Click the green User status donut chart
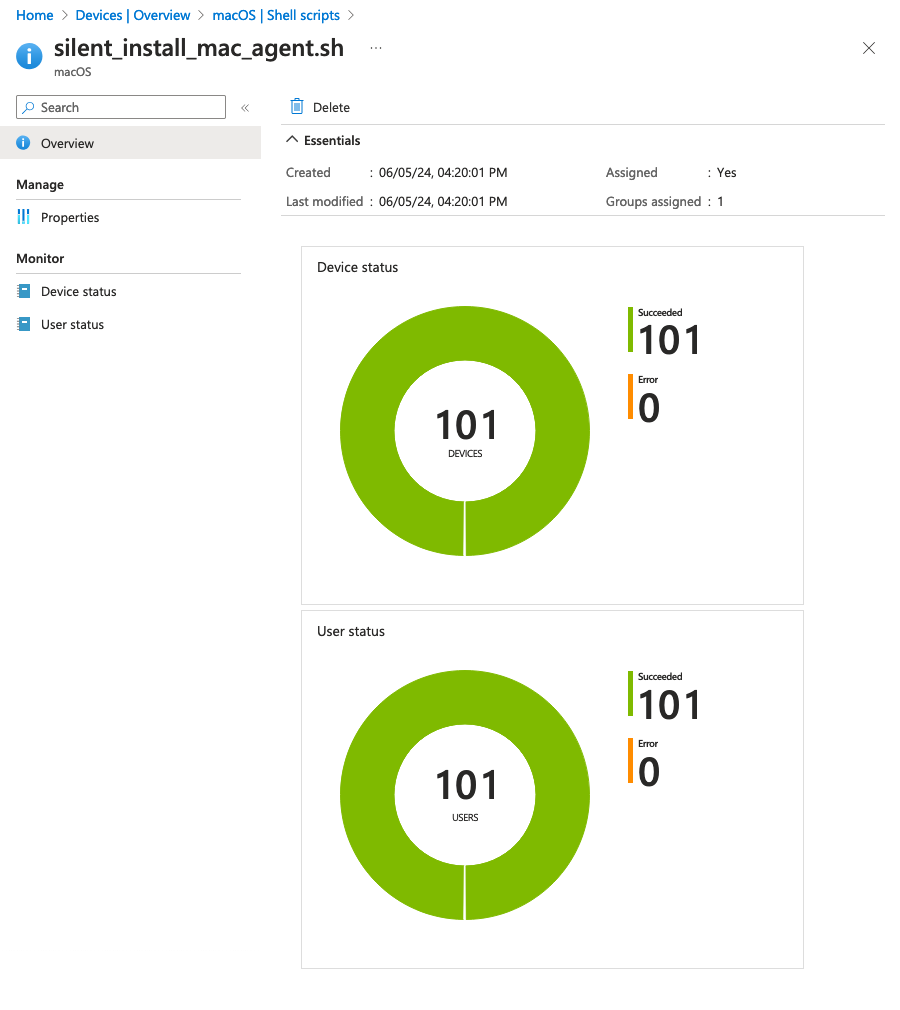Image resolution: width=900 pixels, height=1010 pixels. click(365, 795)
